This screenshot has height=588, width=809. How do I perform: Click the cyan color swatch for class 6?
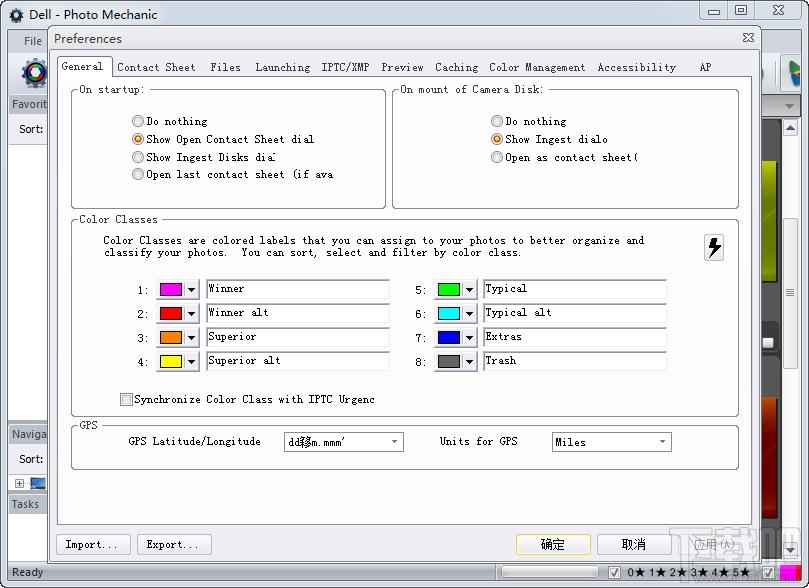[448, 314]
